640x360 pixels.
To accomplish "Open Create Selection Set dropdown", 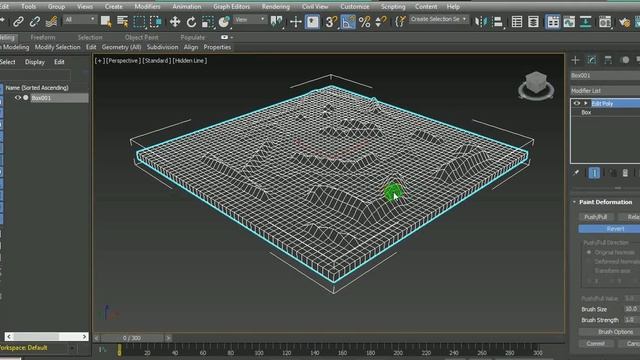I will [438, 19].
